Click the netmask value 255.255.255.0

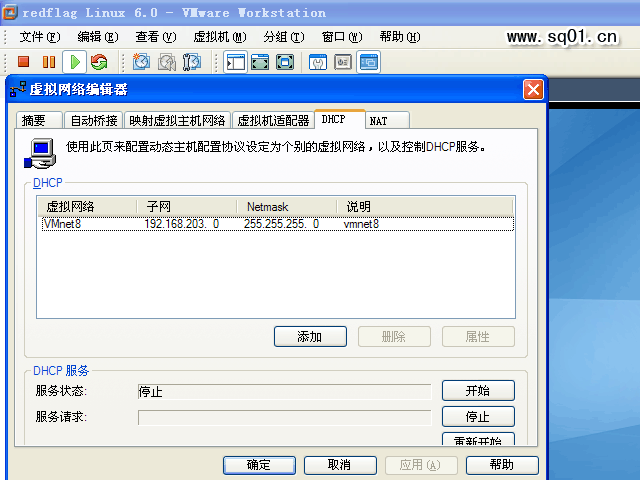[x=281, y=224]
